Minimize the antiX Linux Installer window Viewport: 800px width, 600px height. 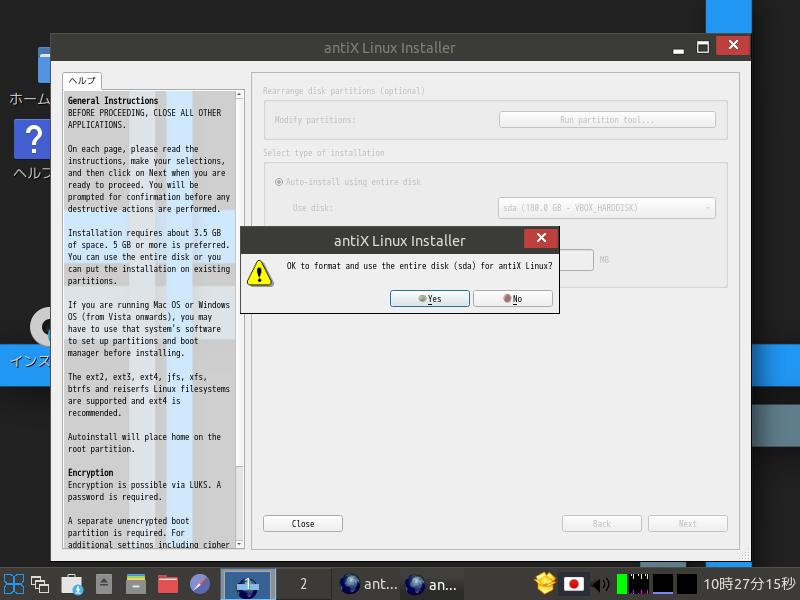click(678, 49)
